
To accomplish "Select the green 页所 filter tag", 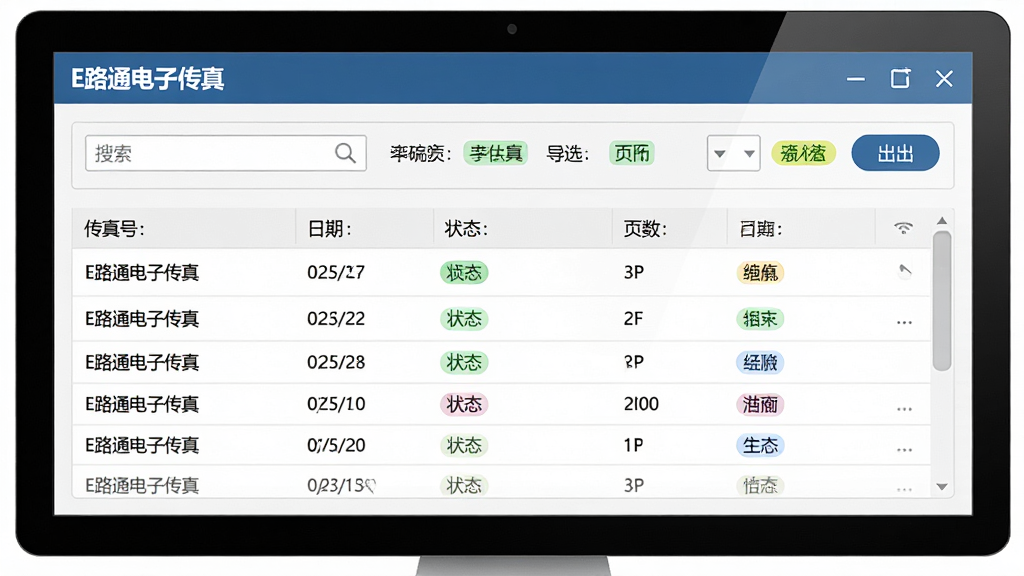I will click(x=632, y=153).
